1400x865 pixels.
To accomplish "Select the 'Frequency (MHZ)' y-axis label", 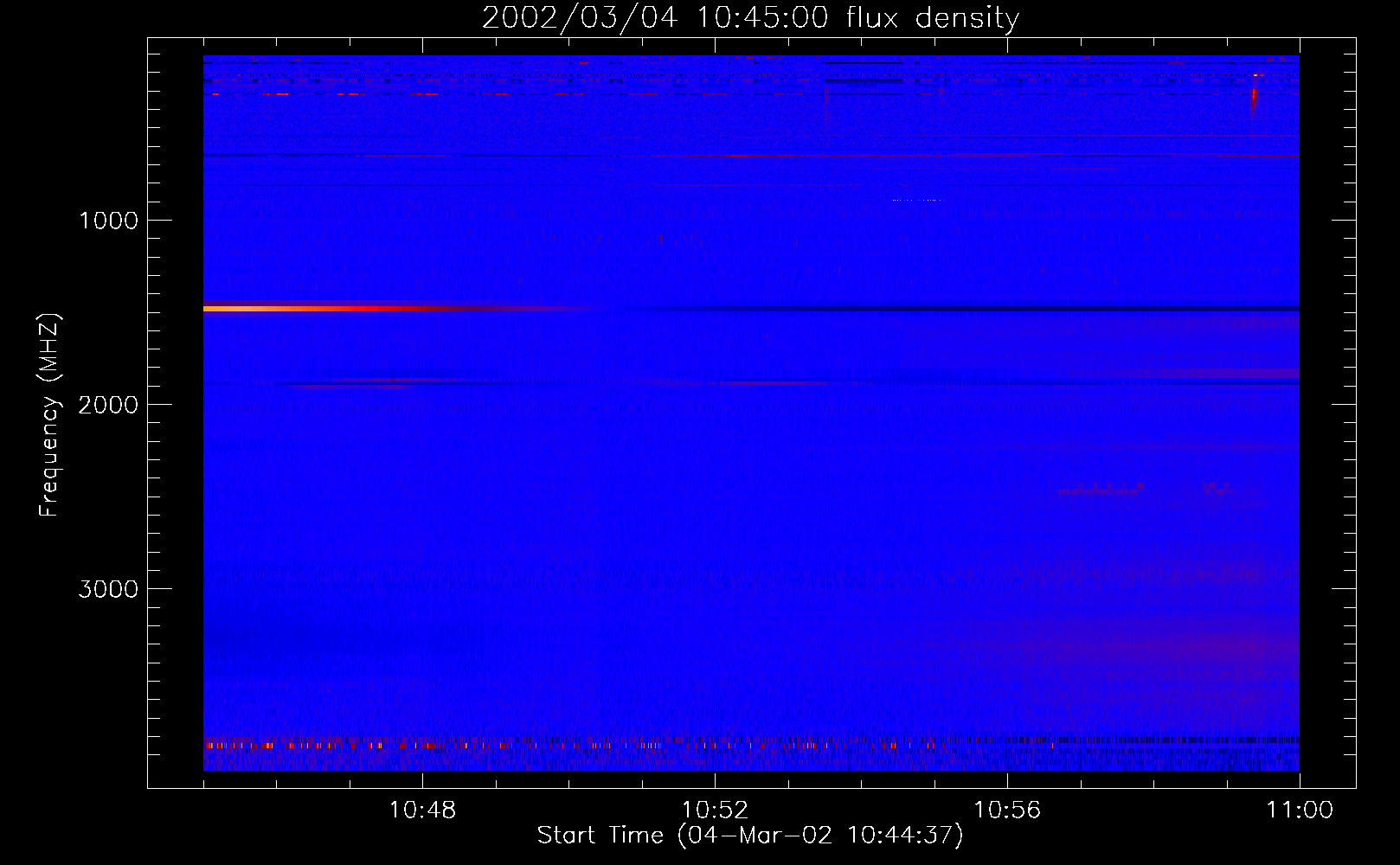I will click(x=49, y=415).
